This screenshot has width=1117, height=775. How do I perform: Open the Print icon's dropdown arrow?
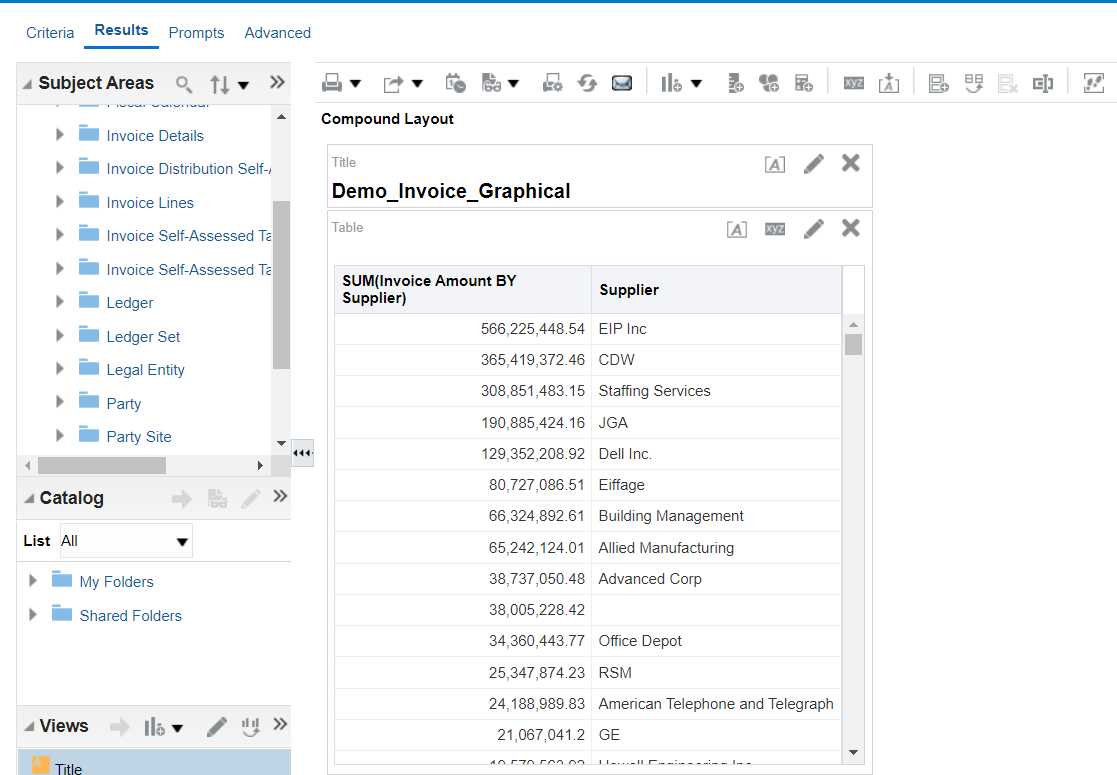[355, 84]
